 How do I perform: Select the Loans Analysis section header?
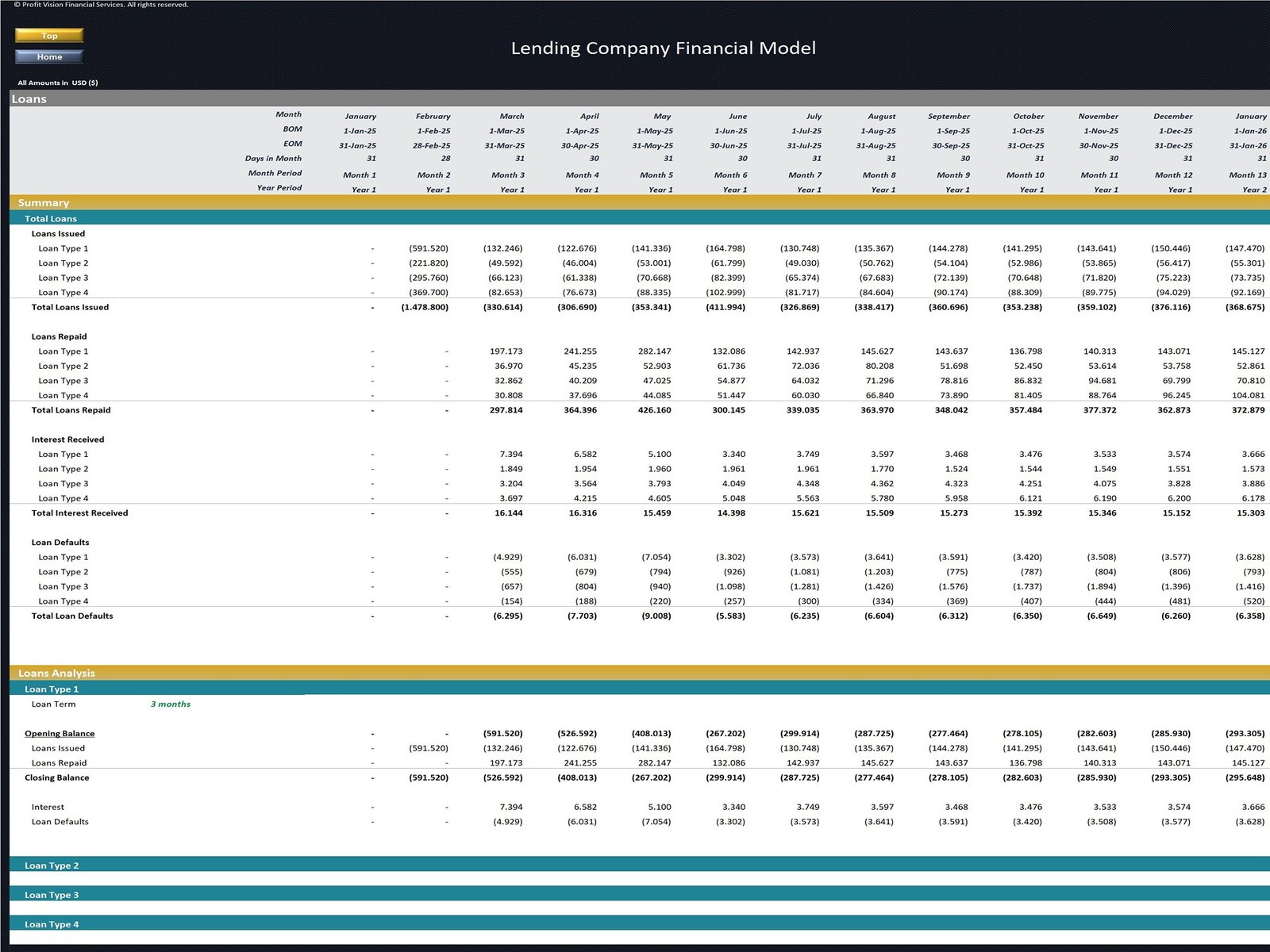[x=56, y=673]
